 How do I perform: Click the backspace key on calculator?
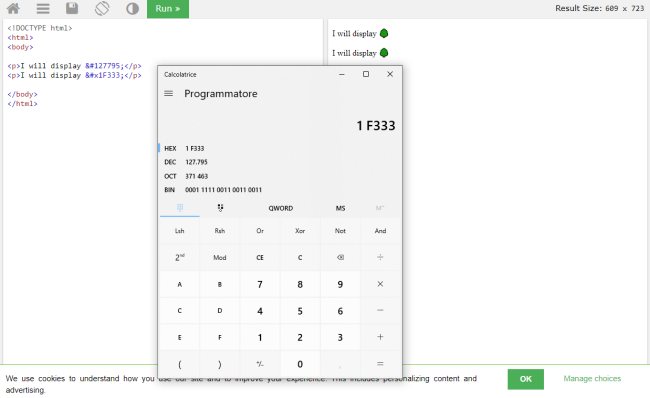[340, 257]
